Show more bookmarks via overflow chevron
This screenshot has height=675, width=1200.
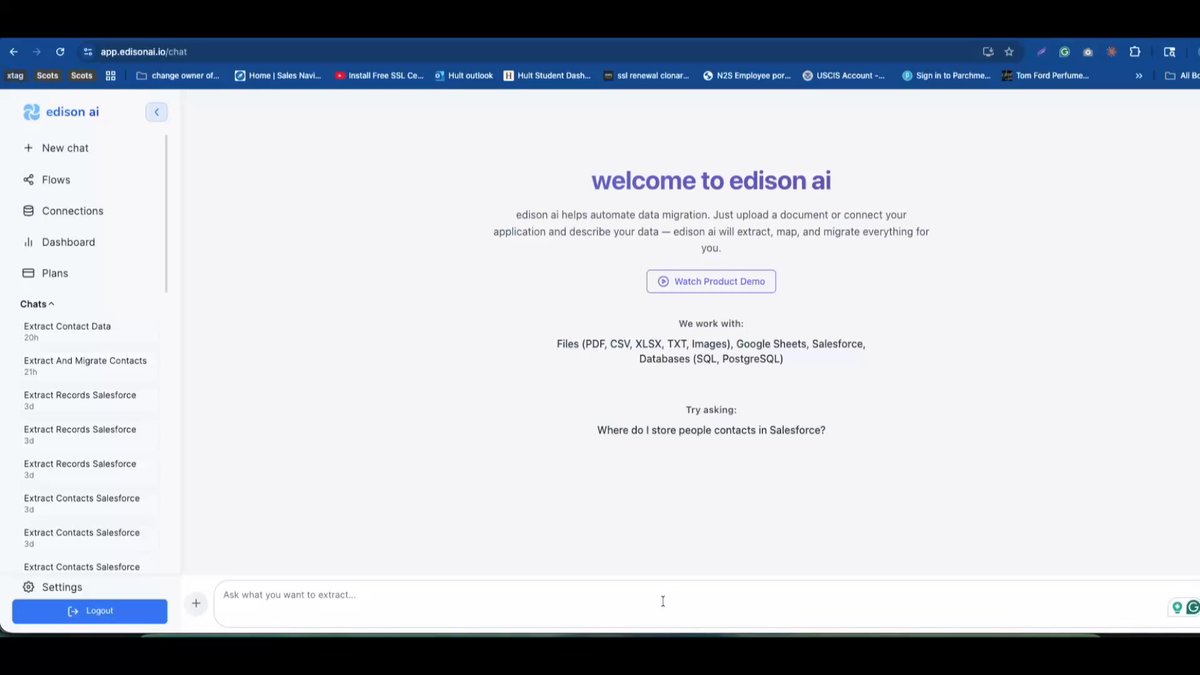point(1139,75)
